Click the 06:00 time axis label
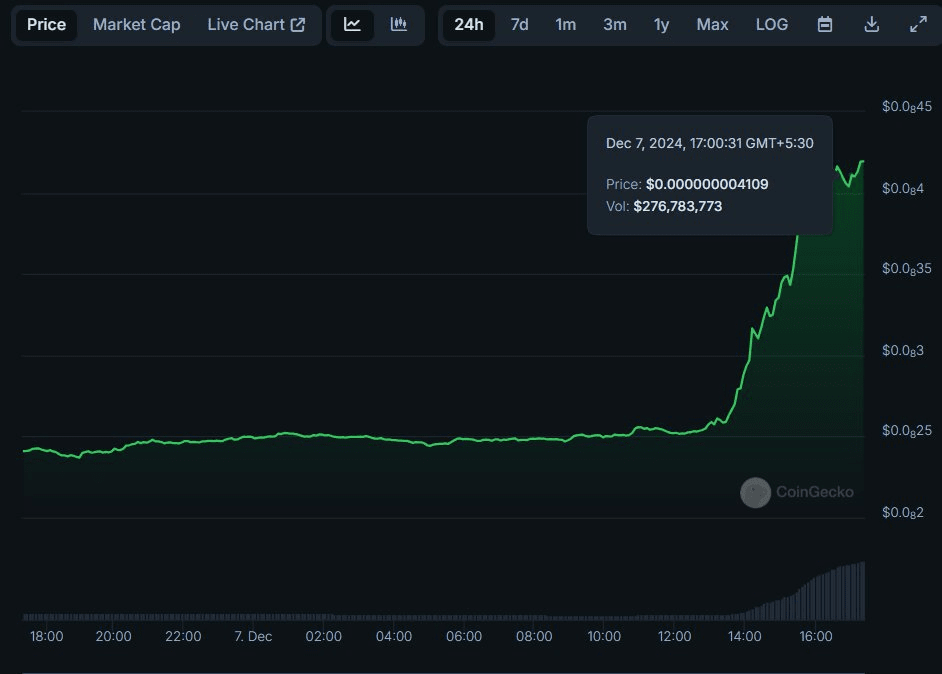 click(464, 636)
